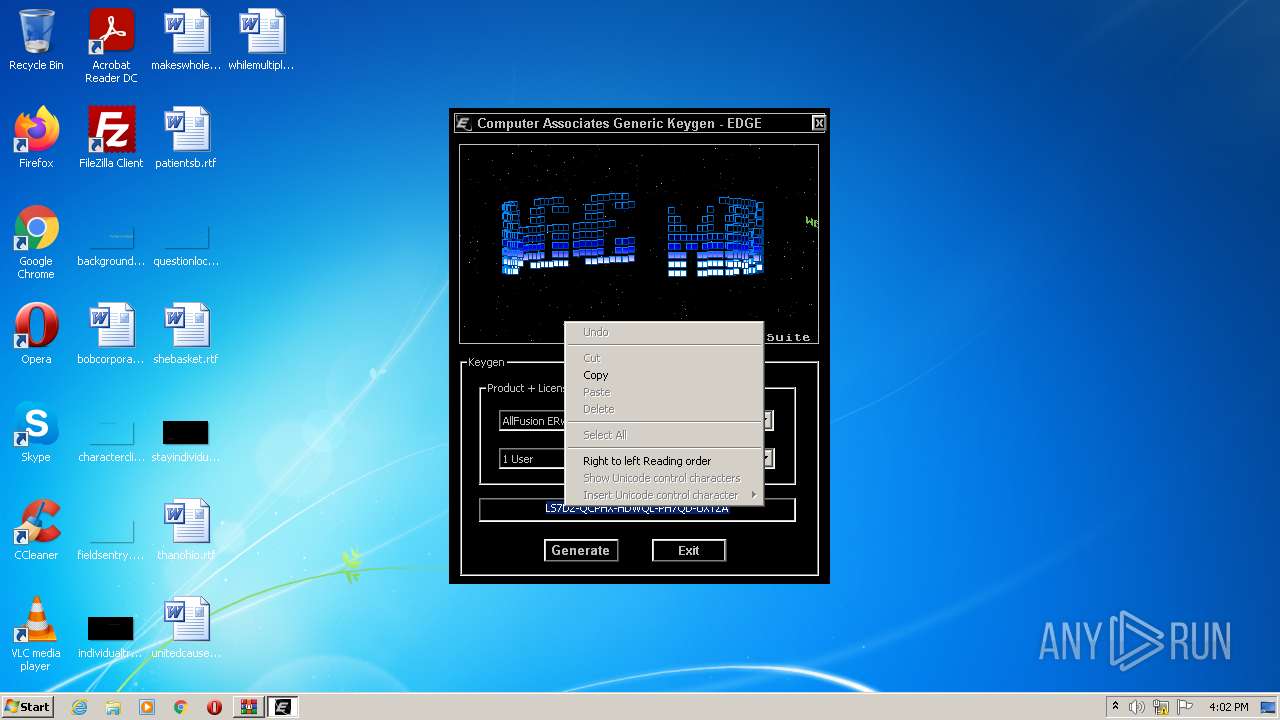The image size is (1280, 720).
Task: Click the Exit button
Action: 689,550
